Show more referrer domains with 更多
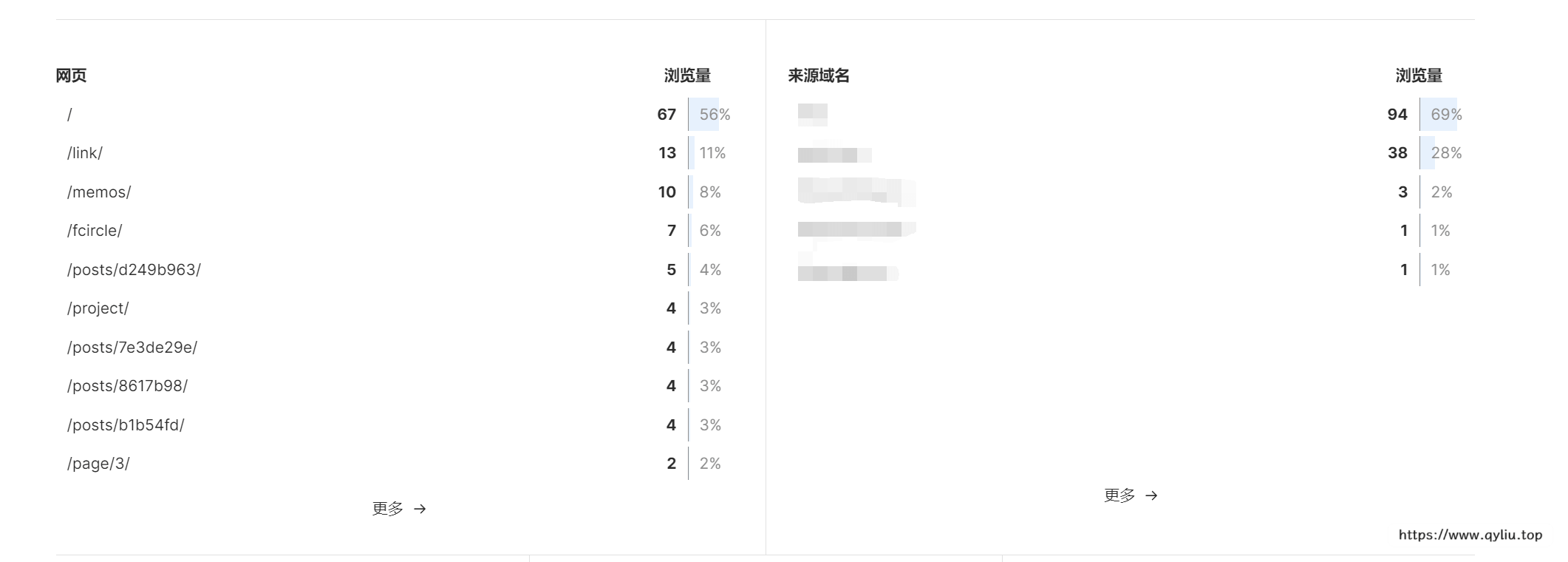 point(1119,495)
